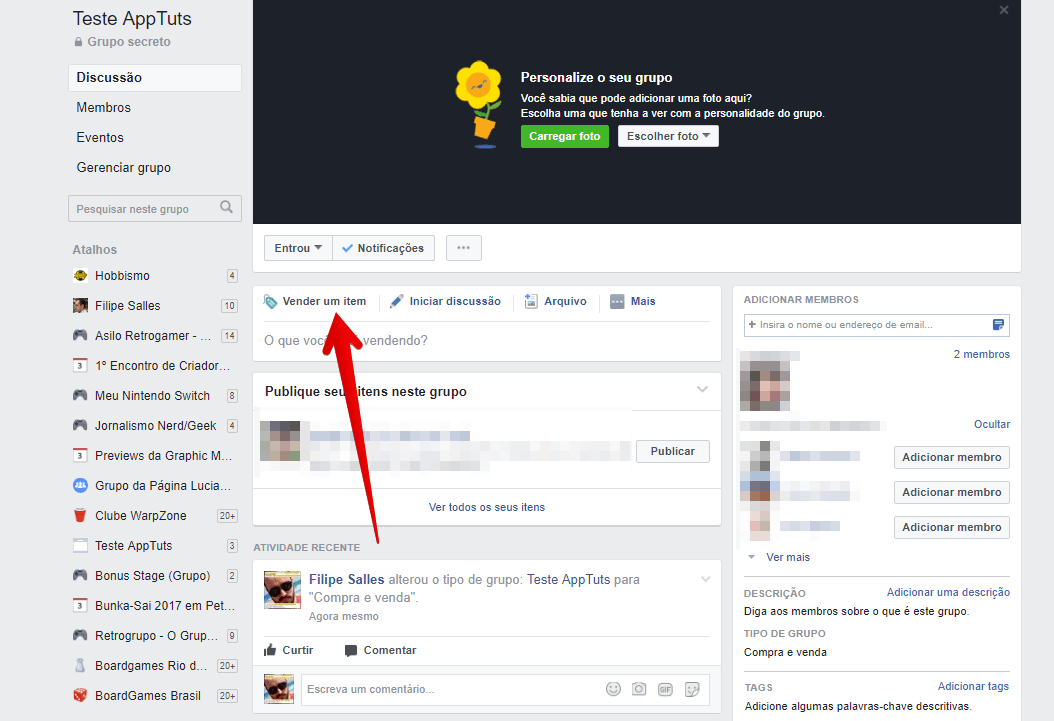
Task: Open the Entrou dropdown
Action: 298,248
